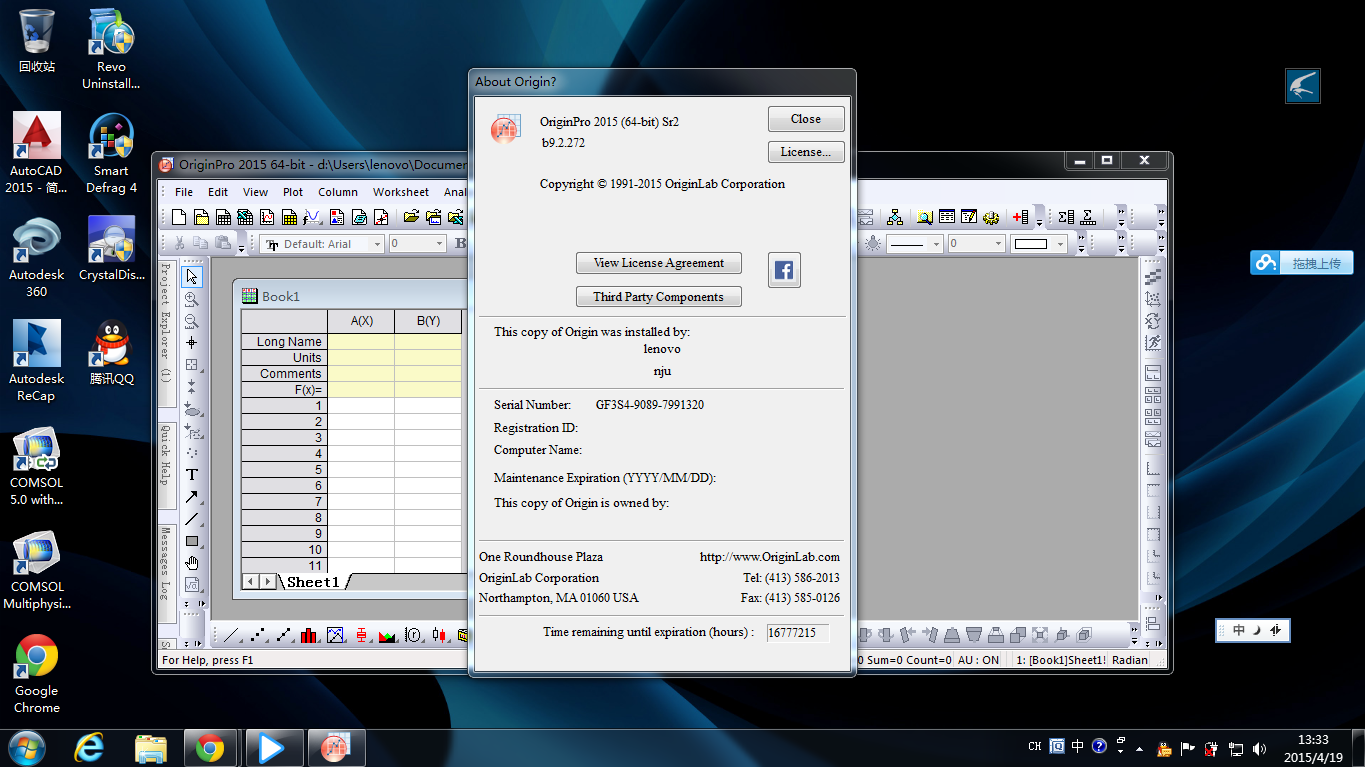Screen dimensions: 1365x767
Task: Click the Add New Columns icon
Action: coord(1020,217)
